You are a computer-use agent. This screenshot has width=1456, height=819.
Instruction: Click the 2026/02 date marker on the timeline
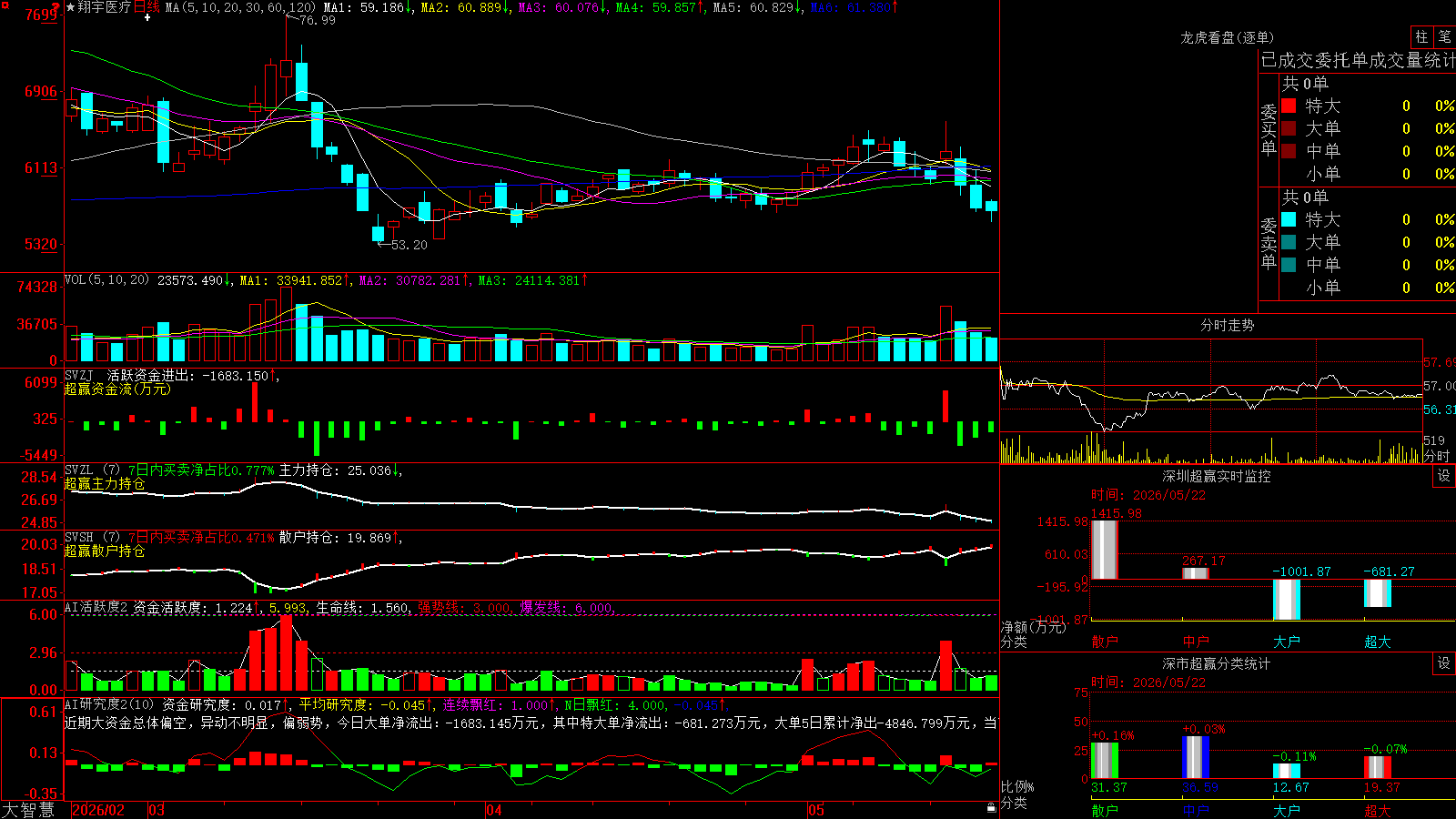[97, 810]
